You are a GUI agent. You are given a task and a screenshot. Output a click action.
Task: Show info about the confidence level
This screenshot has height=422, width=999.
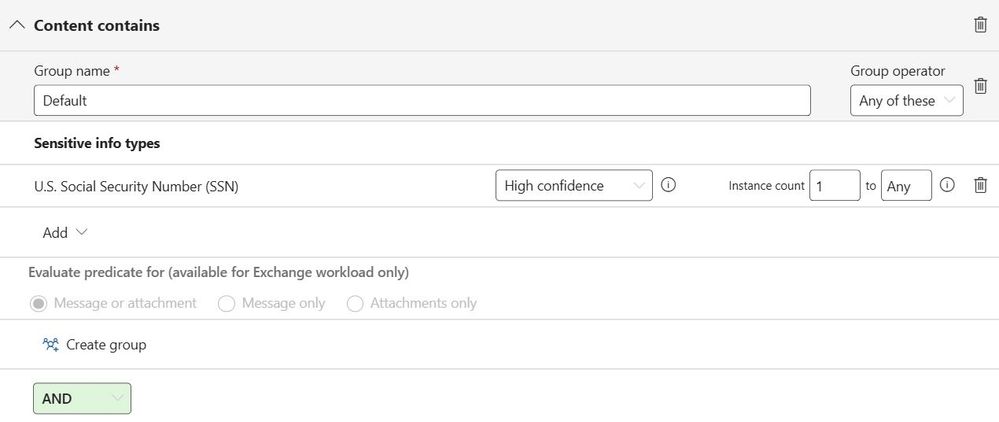click(669, 185)
